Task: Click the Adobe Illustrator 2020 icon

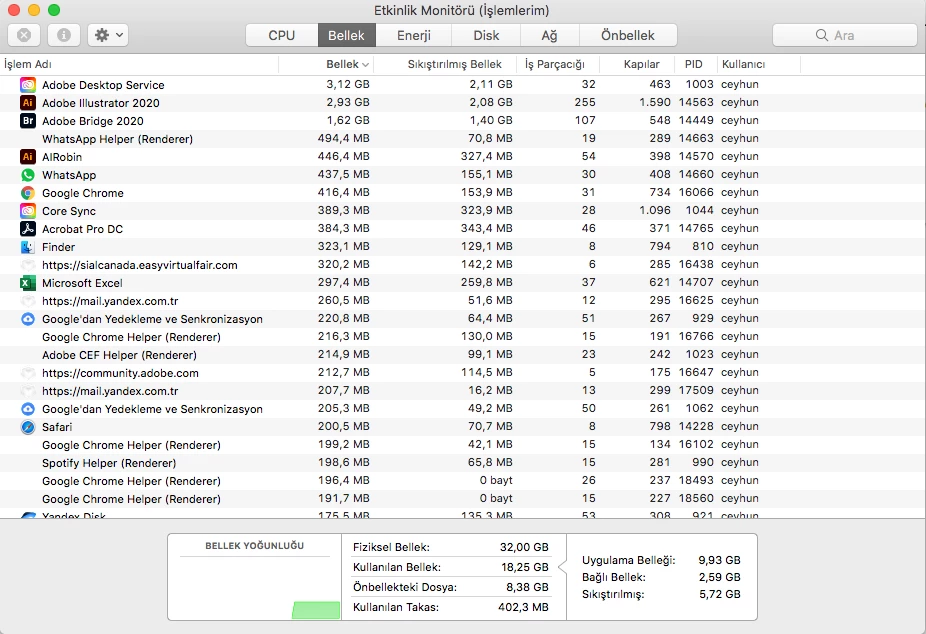Action: click(28, 103)
